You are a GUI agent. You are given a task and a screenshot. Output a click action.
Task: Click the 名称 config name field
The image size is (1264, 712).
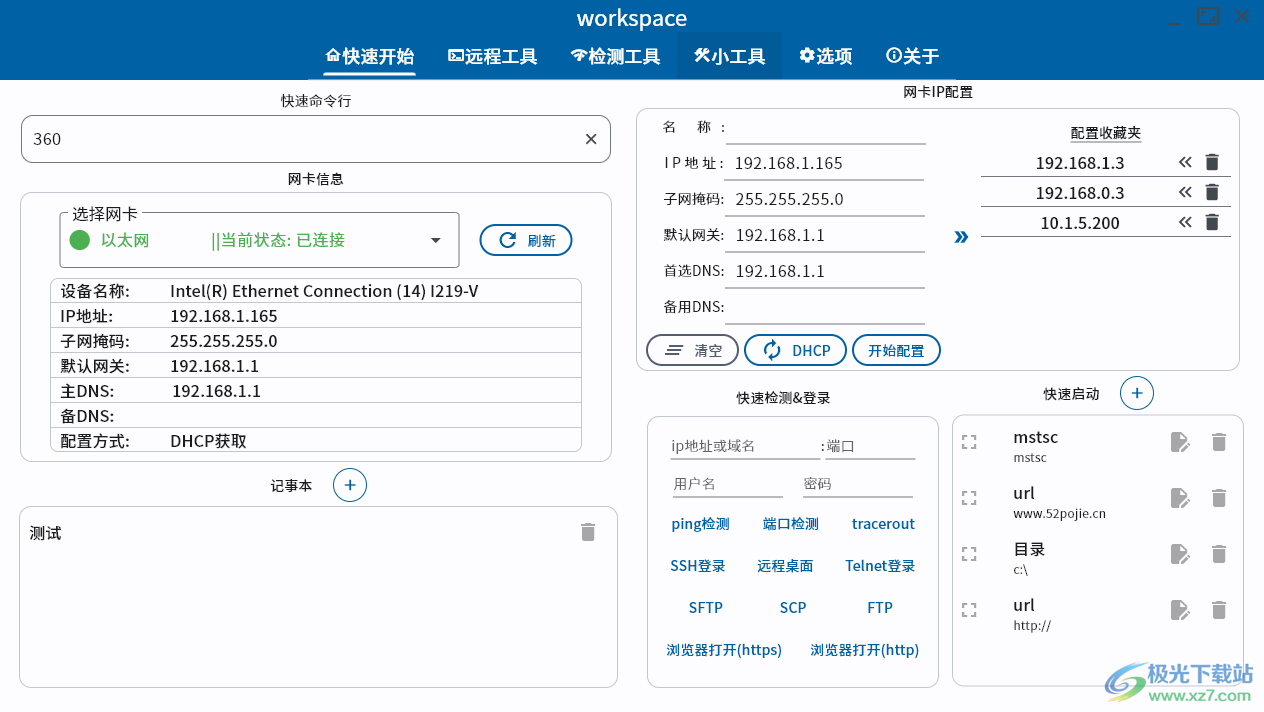[826, 128]
